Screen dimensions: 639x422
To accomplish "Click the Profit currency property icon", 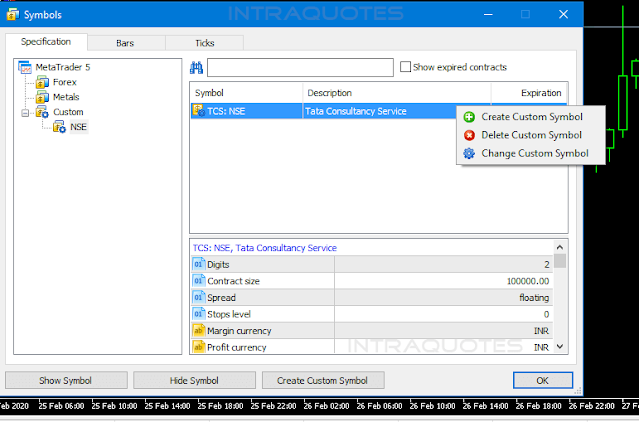I will [198, 347].
